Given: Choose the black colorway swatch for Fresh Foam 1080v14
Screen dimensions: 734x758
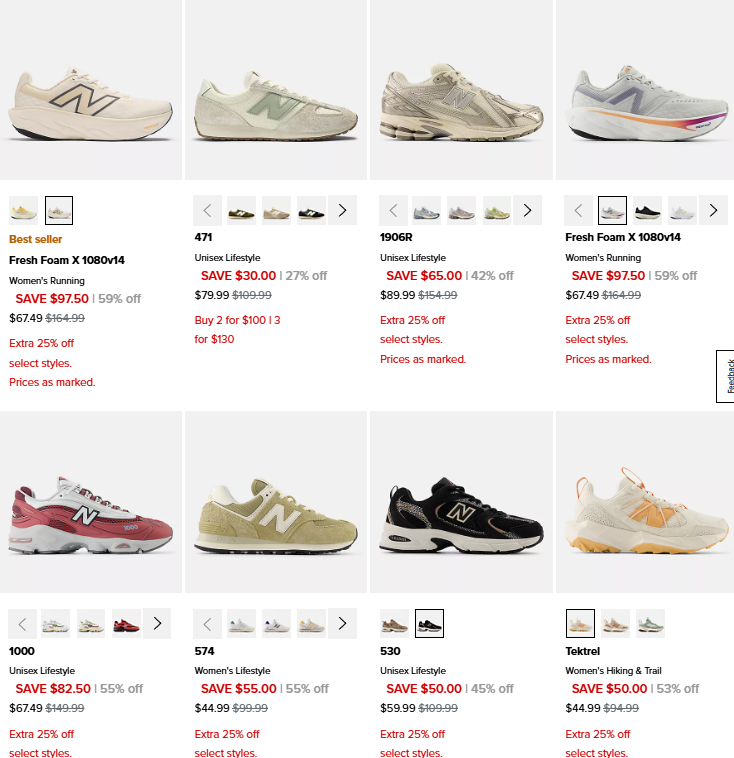Looking at the screenshot, I should 647,210.
